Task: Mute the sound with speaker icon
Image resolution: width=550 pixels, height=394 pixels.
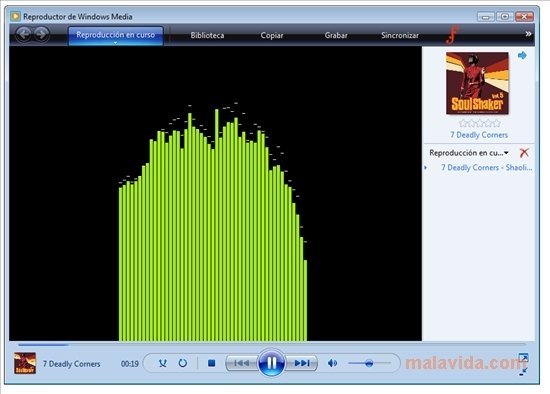Action: click(x=332, y=363)
